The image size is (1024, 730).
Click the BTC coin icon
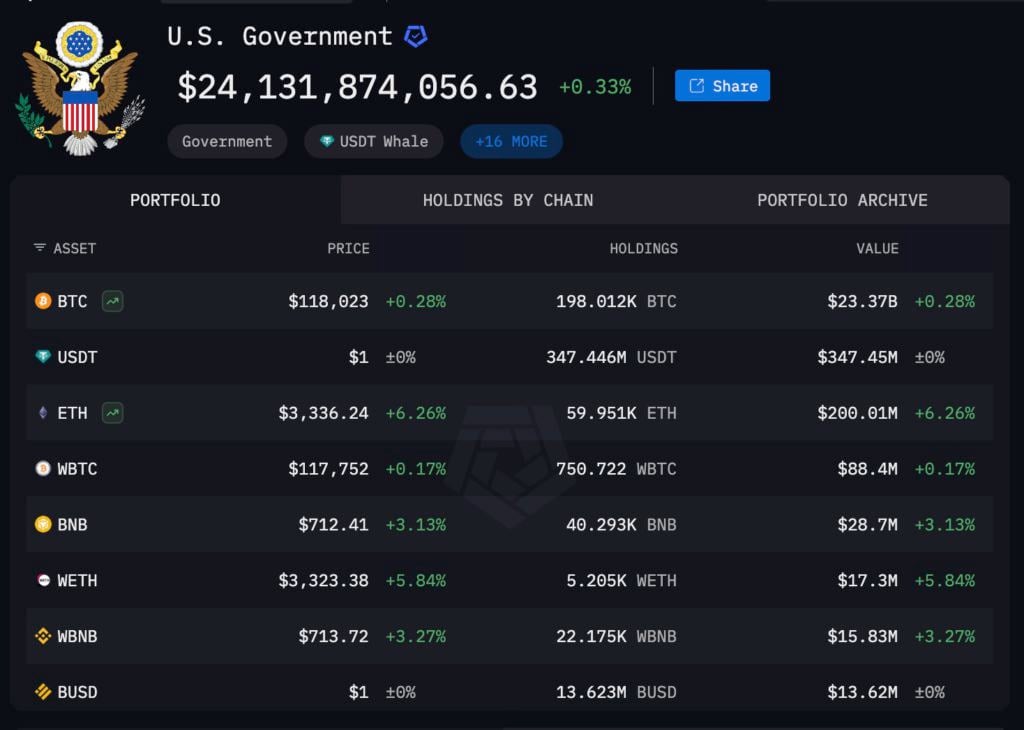(x=43, y=301)
